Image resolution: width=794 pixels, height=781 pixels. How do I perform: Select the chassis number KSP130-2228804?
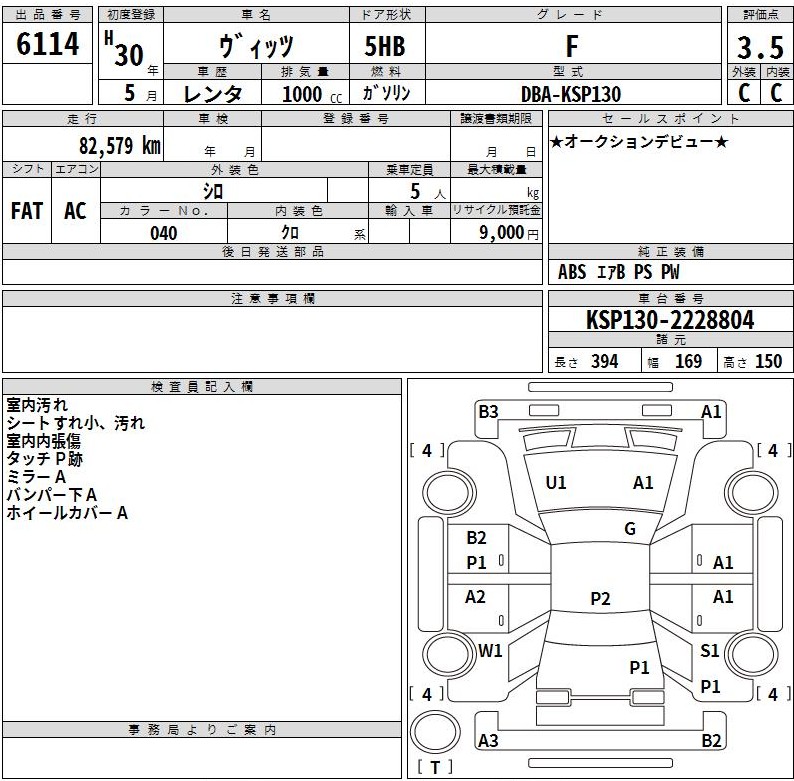point(670,320)
